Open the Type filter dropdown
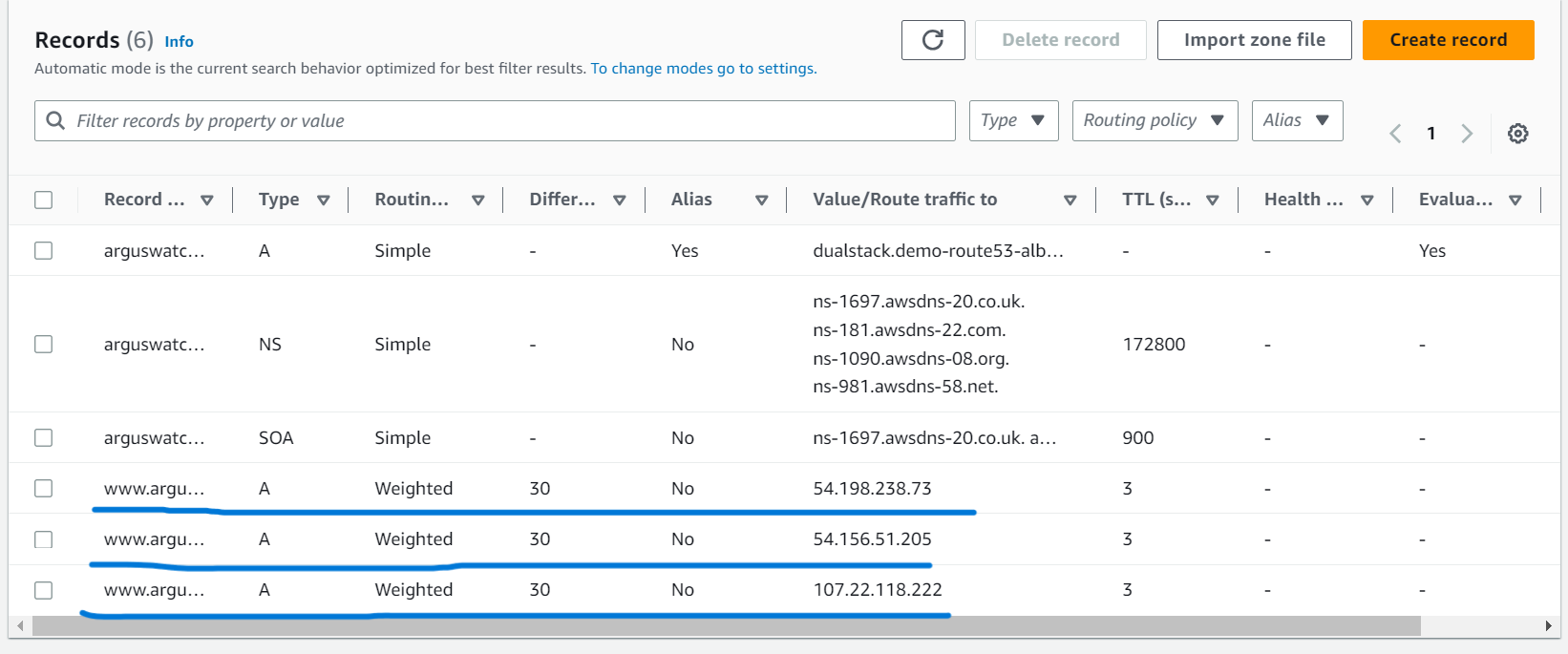The width and height of the screenshot is (1568, 654). 1013,120
